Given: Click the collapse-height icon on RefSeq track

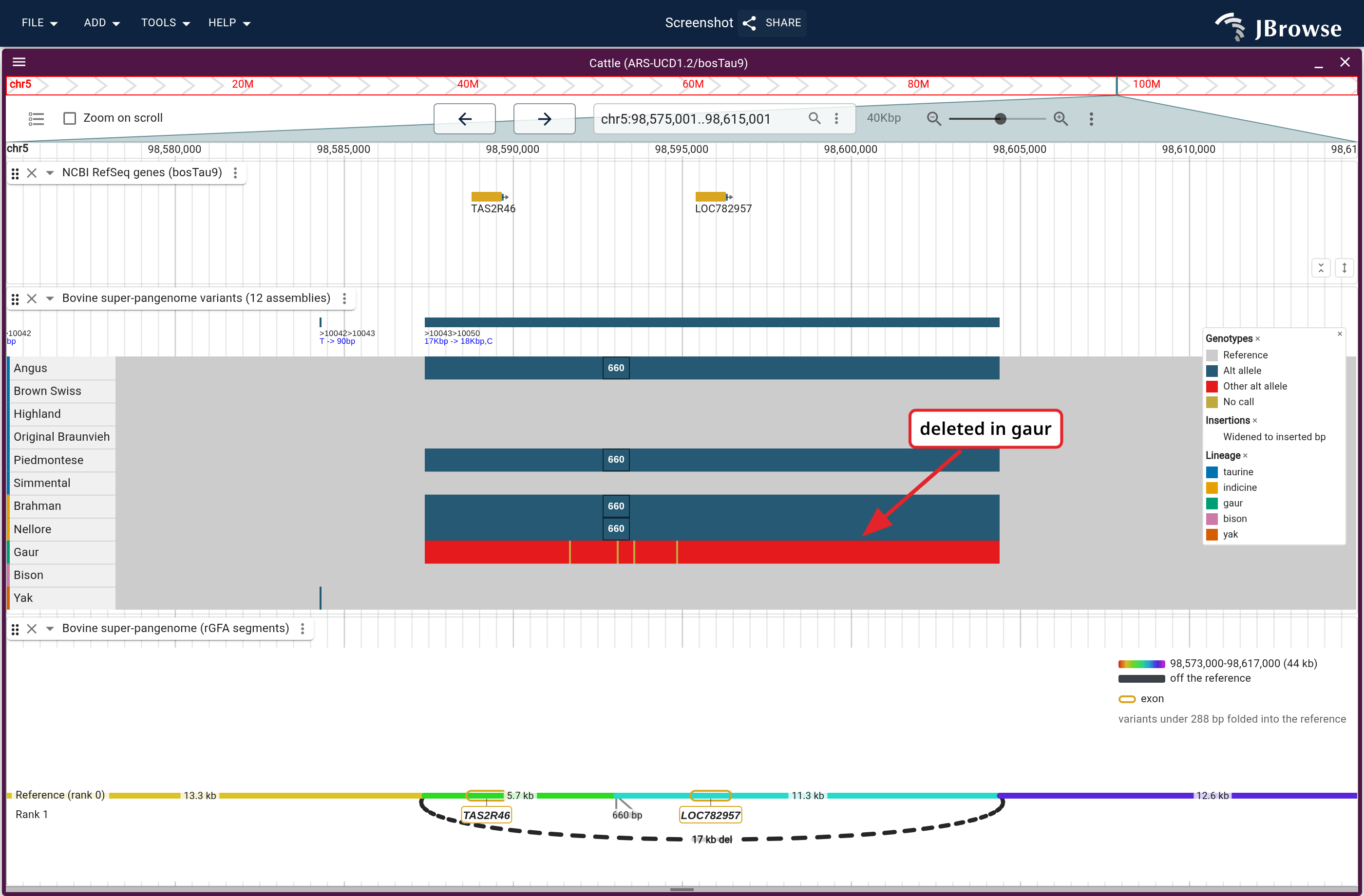Looking at the screenshot, I should (x=1321, y=267).
